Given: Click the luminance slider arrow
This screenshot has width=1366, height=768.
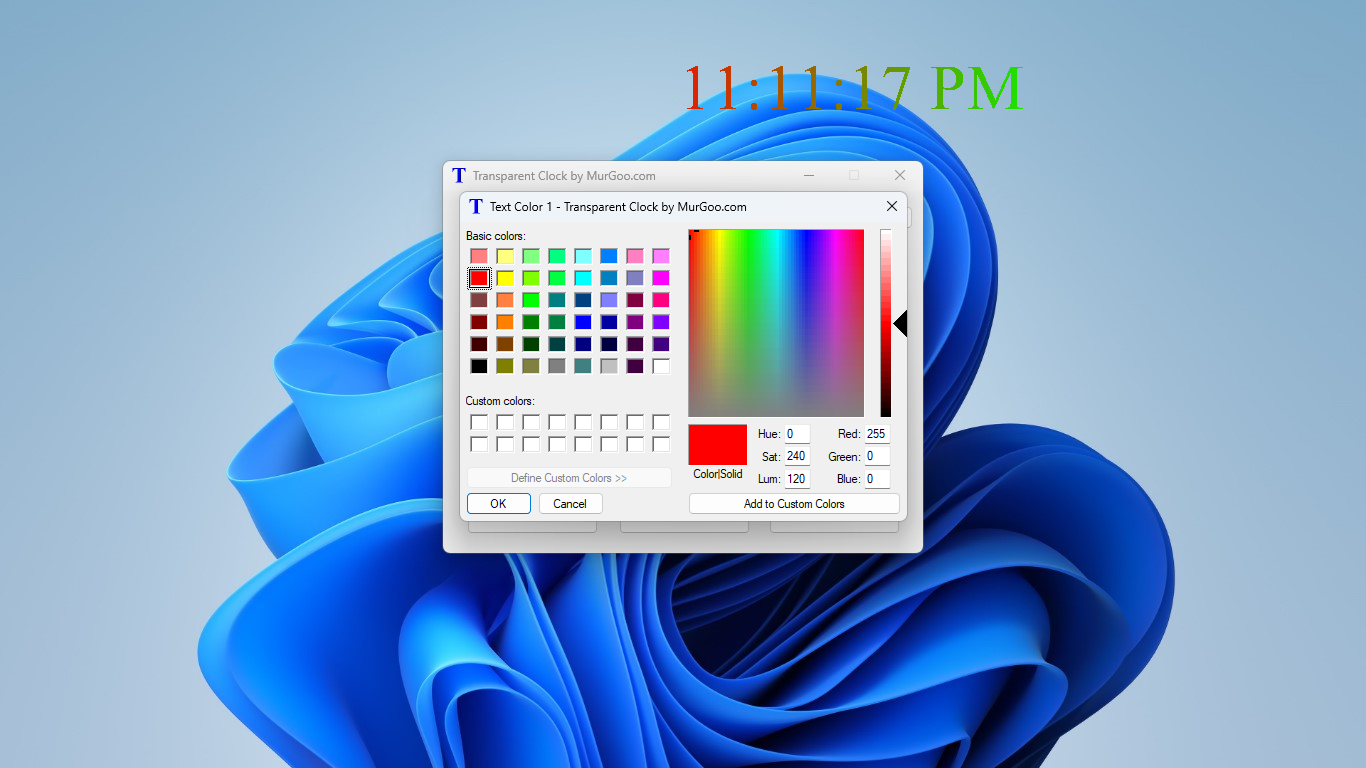Looking at the screenshot, I should [899, 322].
